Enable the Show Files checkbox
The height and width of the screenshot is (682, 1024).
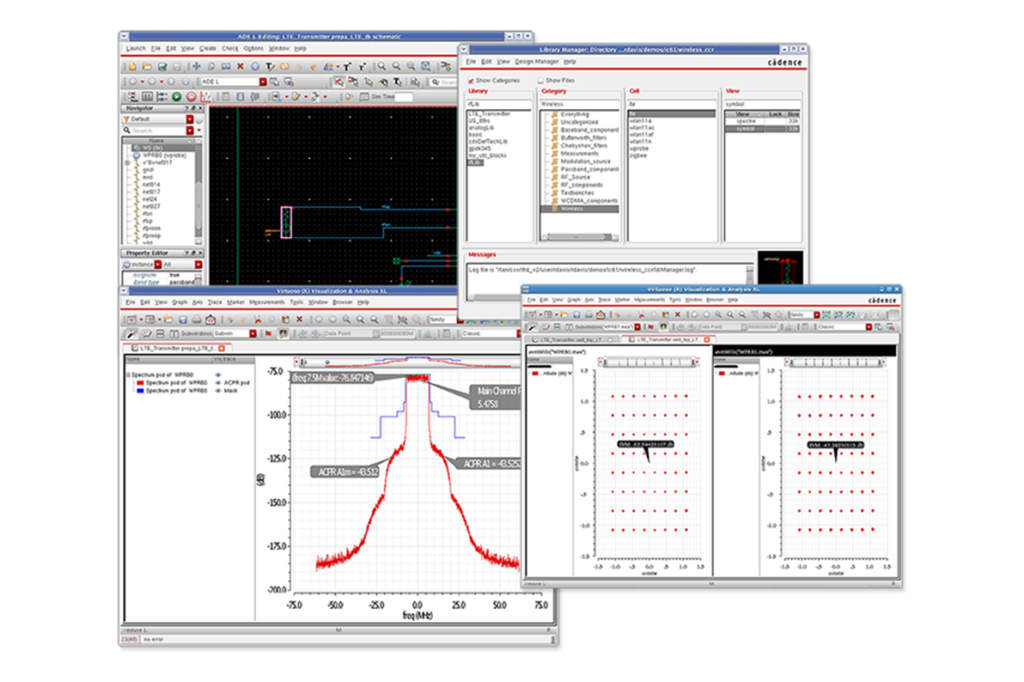541,80
